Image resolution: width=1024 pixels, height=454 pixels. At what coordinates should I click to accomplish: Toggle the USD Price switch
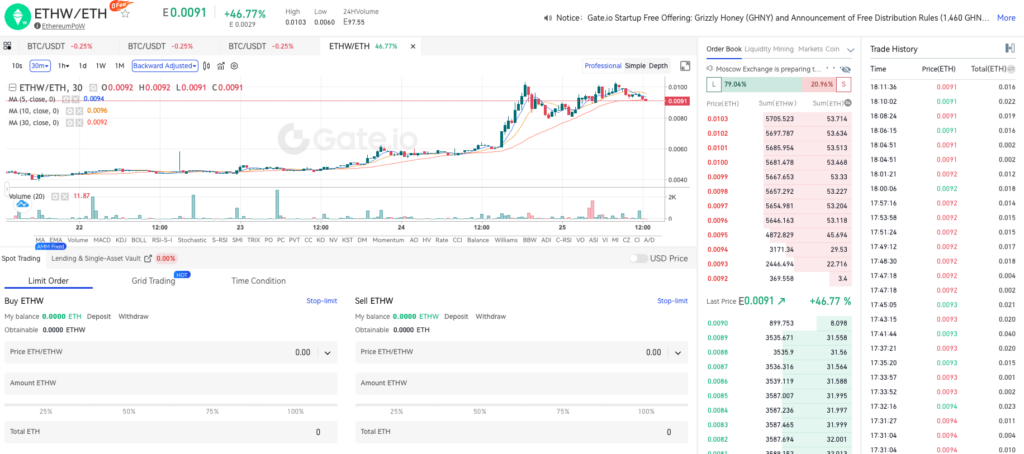click(638, 258)
